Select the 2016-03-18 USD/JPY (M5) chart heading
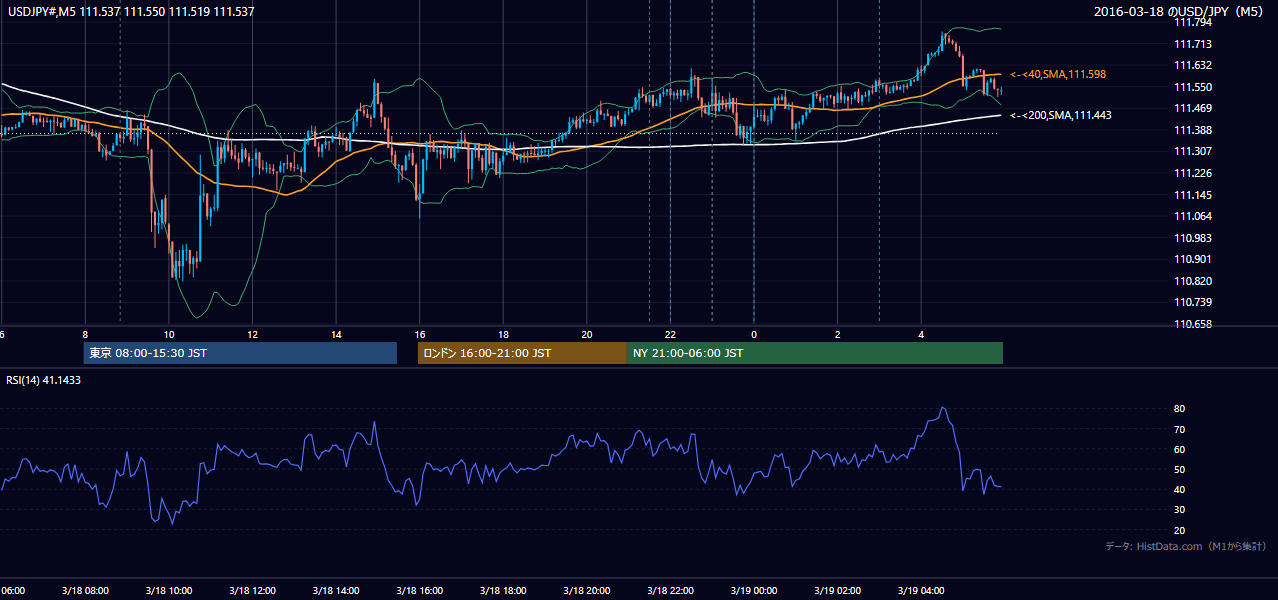 (x=1180, y=11)
